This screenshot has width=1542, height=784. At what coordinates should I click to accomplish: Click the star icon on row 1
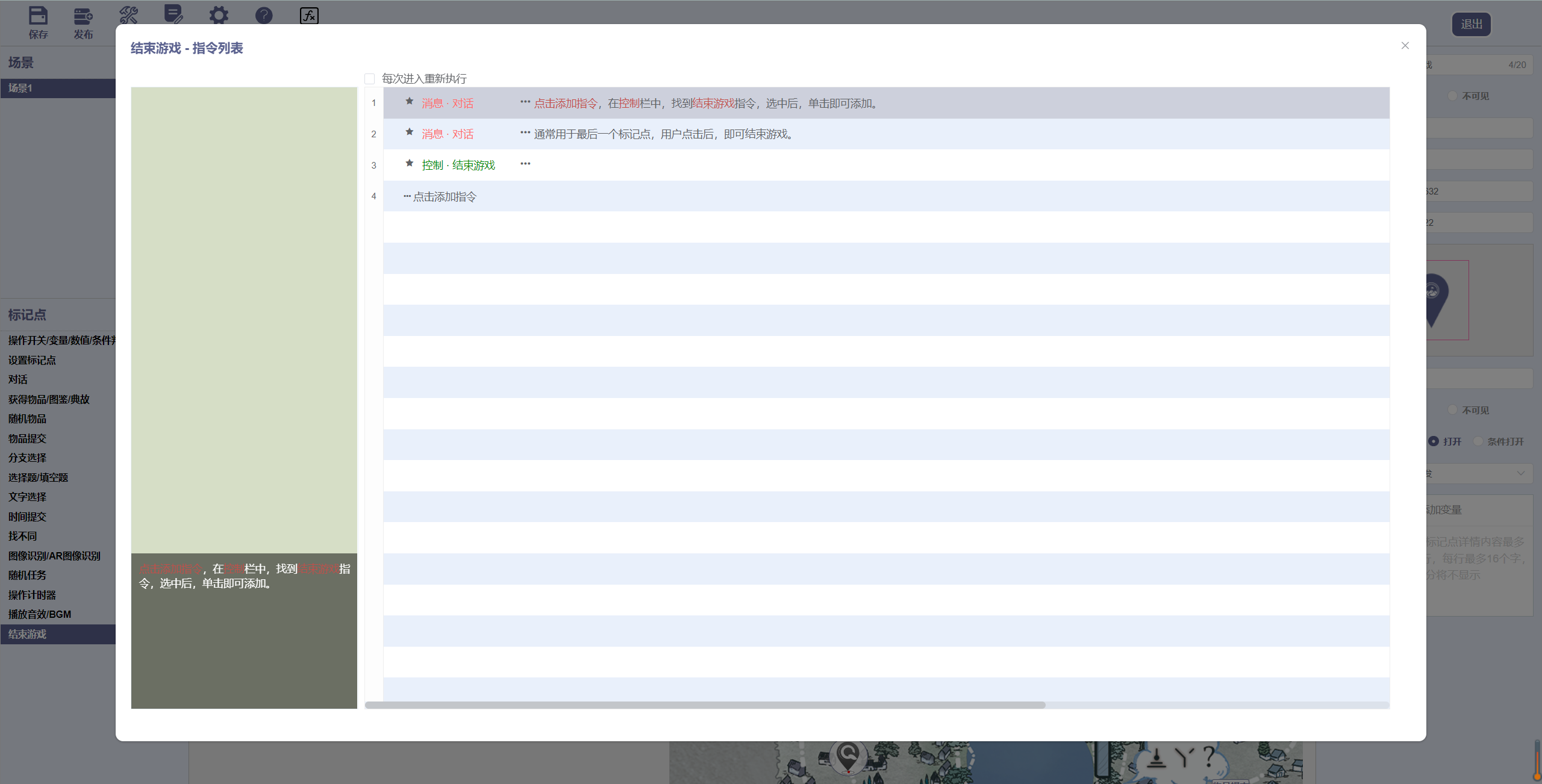[x=410, y=102]
